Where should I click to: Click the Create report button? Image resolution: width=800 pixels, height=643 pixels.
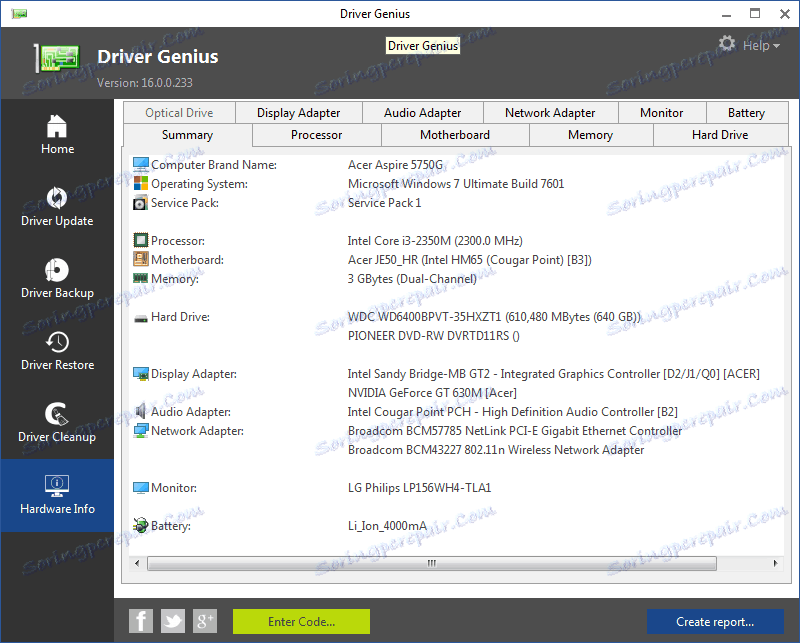[x=714, y=621]
